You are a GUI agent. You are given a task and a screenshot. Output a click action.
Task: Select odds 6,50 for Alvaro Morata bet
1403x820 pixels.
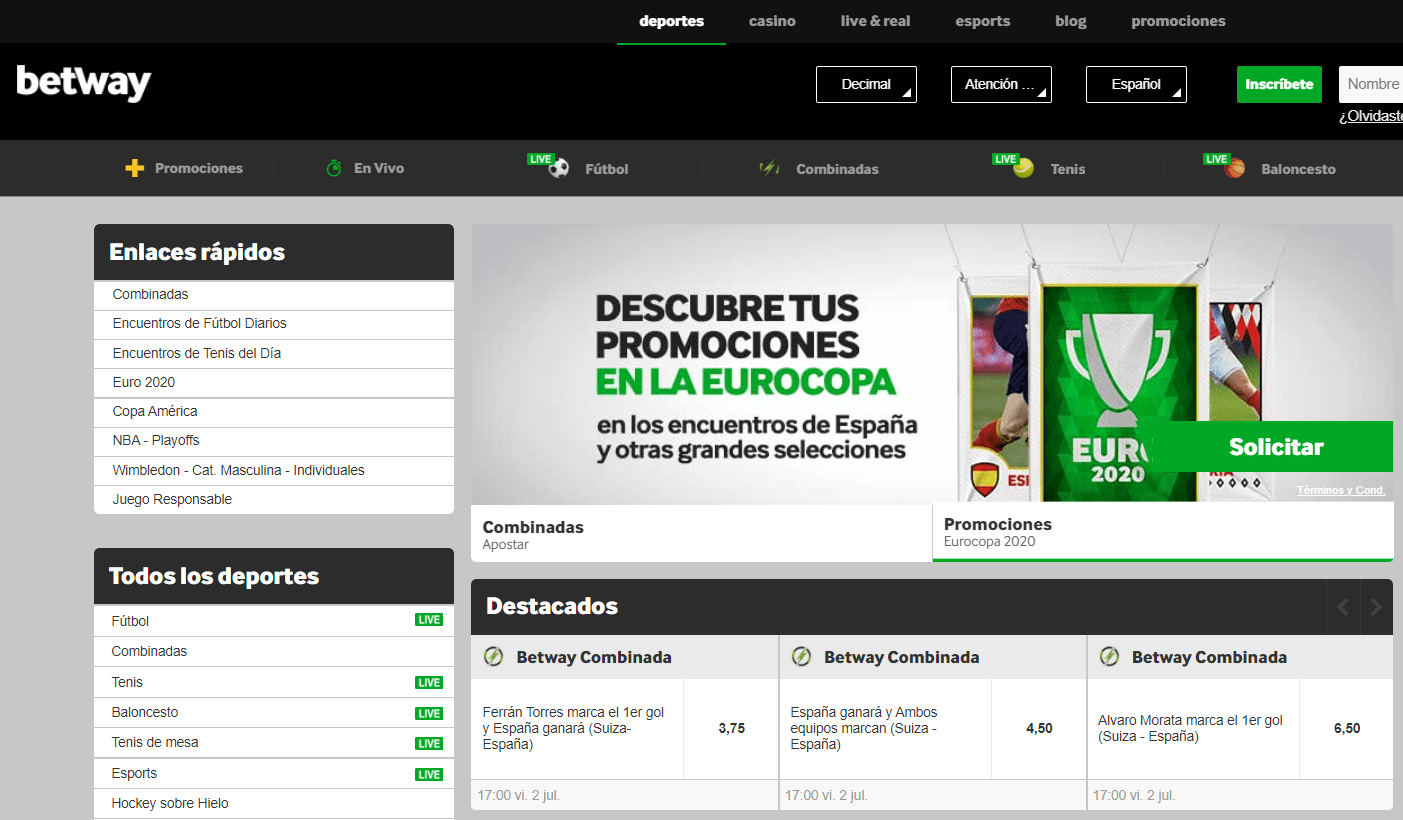[x=1347, y=729]
